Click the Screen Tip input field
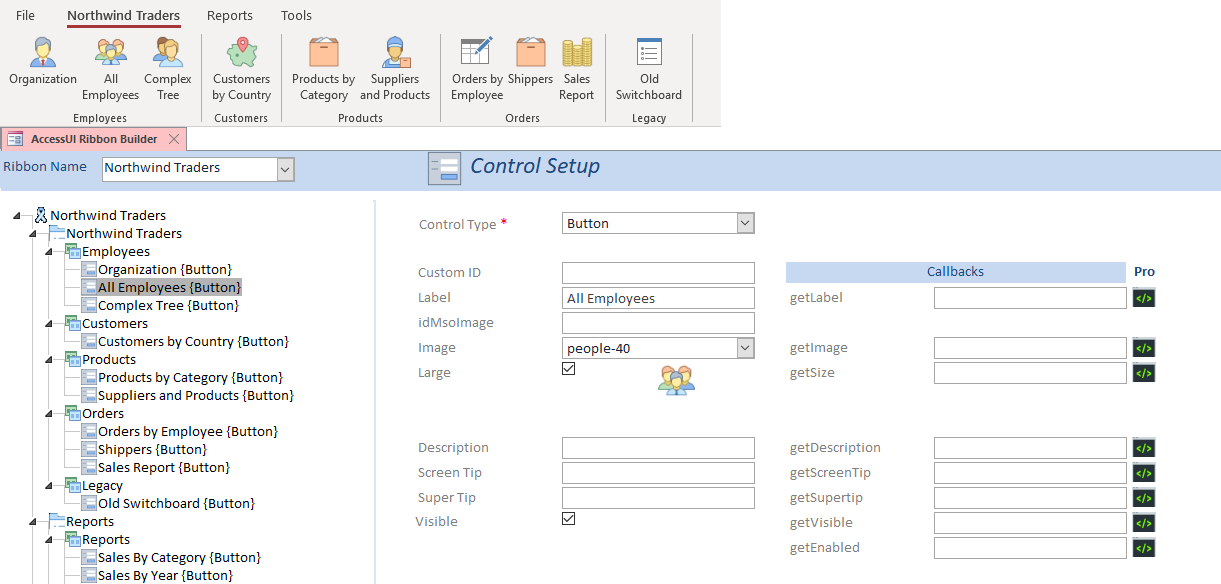This screenshot has width=1221, height=584. [658, 473]
